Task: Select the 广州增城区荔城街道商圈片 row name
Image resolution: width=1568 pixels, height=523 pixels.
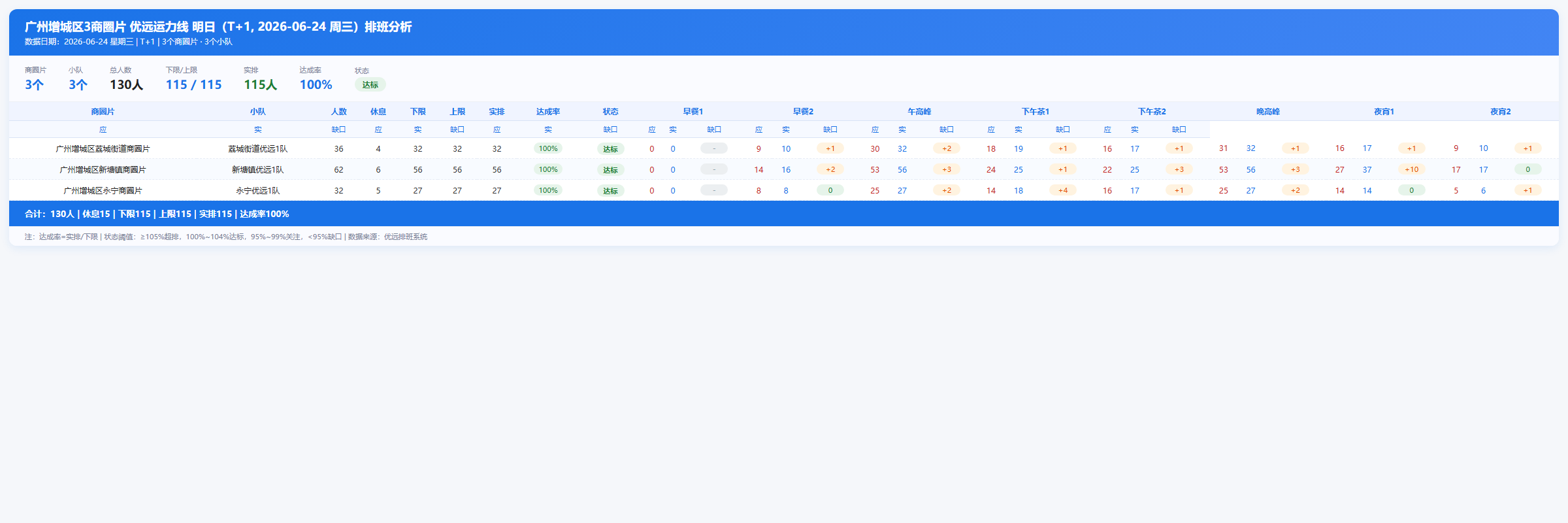Action: point(103,149)
